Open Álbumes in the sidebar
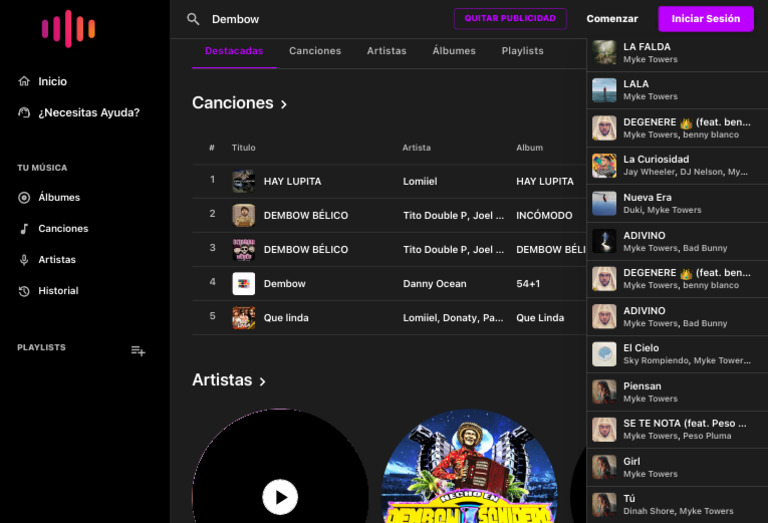Screen dimensions: 768x523 [59, 197]
